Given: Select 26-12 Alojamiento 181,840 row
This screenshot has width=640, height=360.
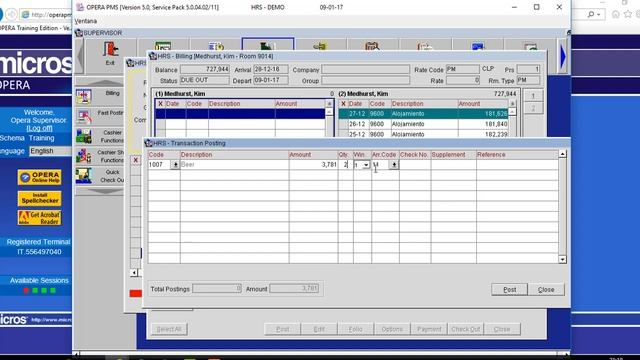Looking at the screenshot, I should point(423,124).
